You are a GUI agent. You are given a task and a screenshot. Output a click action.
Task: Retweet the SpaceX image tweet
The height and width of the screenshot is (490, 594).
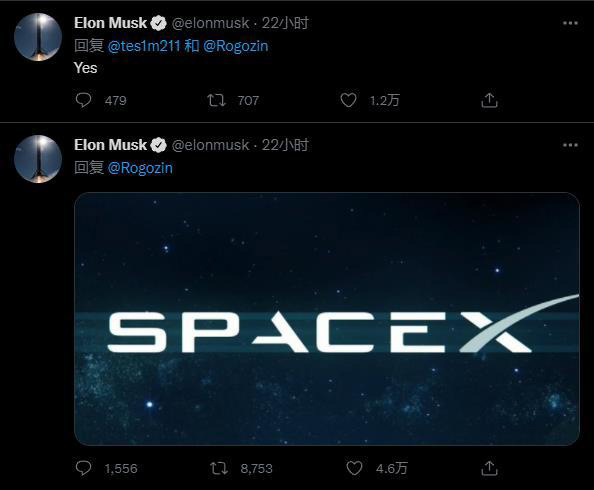(219, 468)
